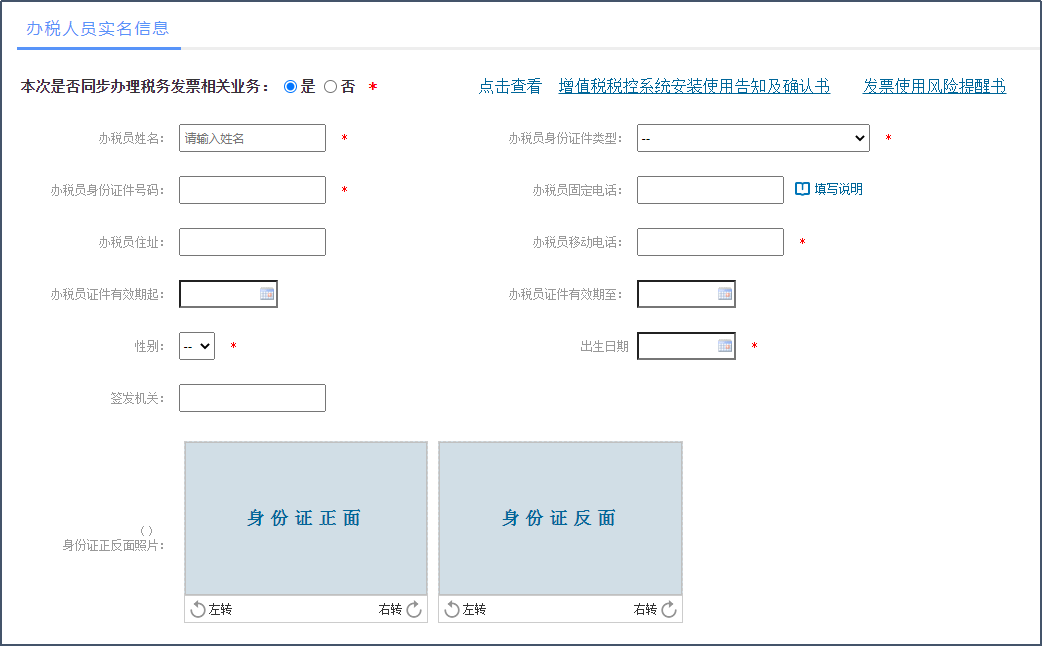1043x647 pixels.
Task: Open the 性别 dropdown
Action: [196, 345]
